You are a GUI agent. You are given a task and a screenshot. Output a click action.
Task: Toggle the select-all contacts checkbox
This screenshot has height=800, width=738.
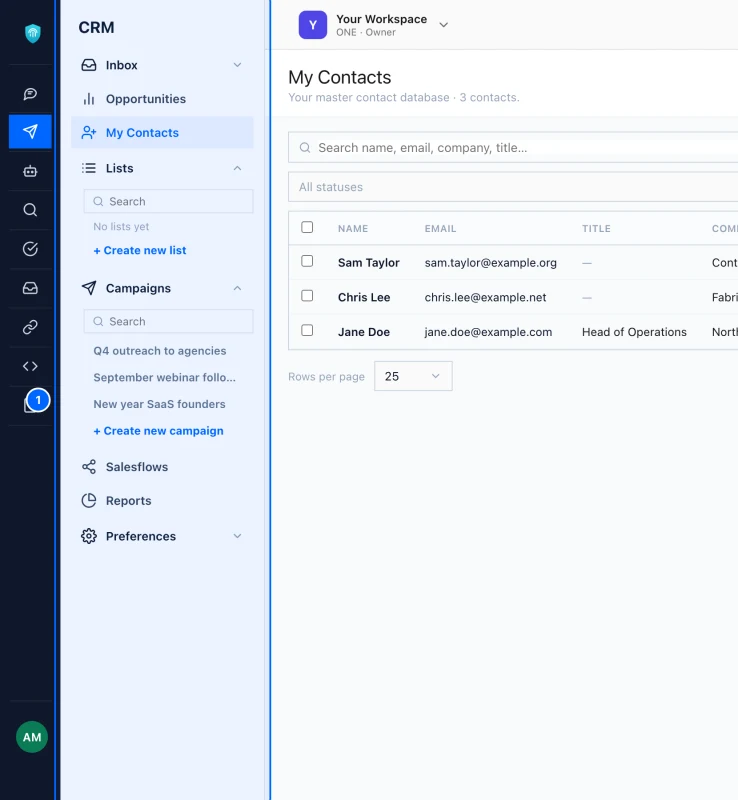click(x=307, y=227)
